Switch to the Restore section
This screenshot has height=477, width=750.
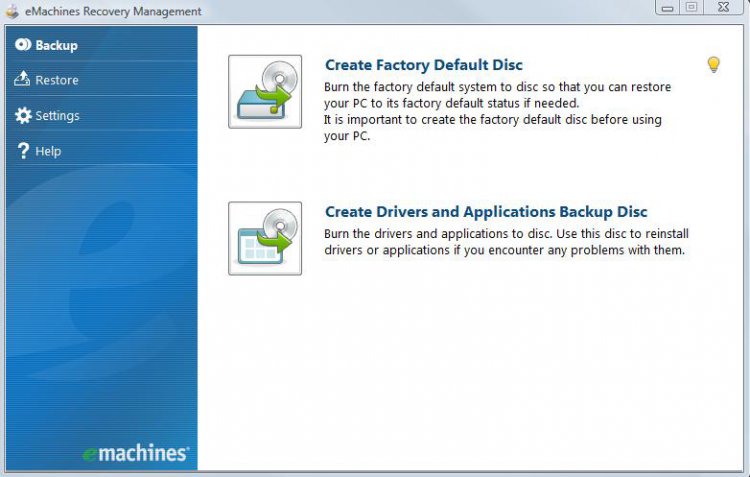tap(101, 79)
